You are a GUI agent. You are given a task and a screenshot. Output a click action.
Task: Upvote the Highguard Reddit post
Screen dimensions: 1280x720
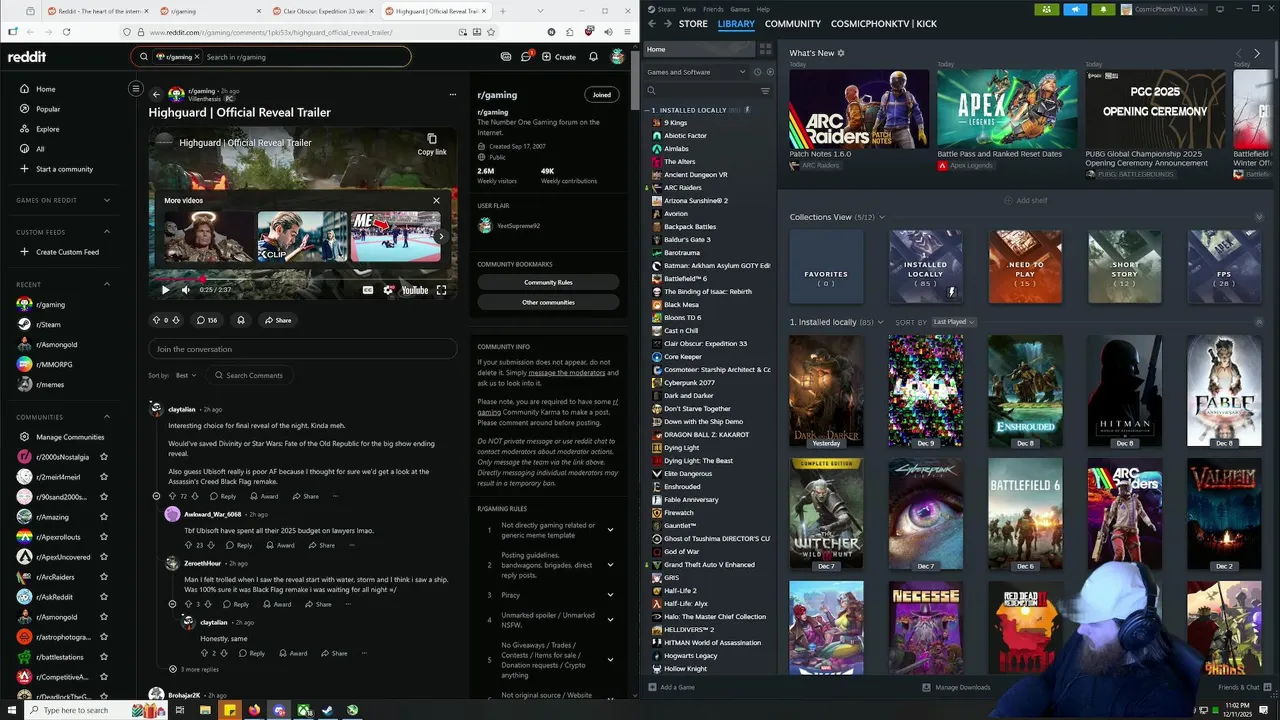(x=156, y=320)
